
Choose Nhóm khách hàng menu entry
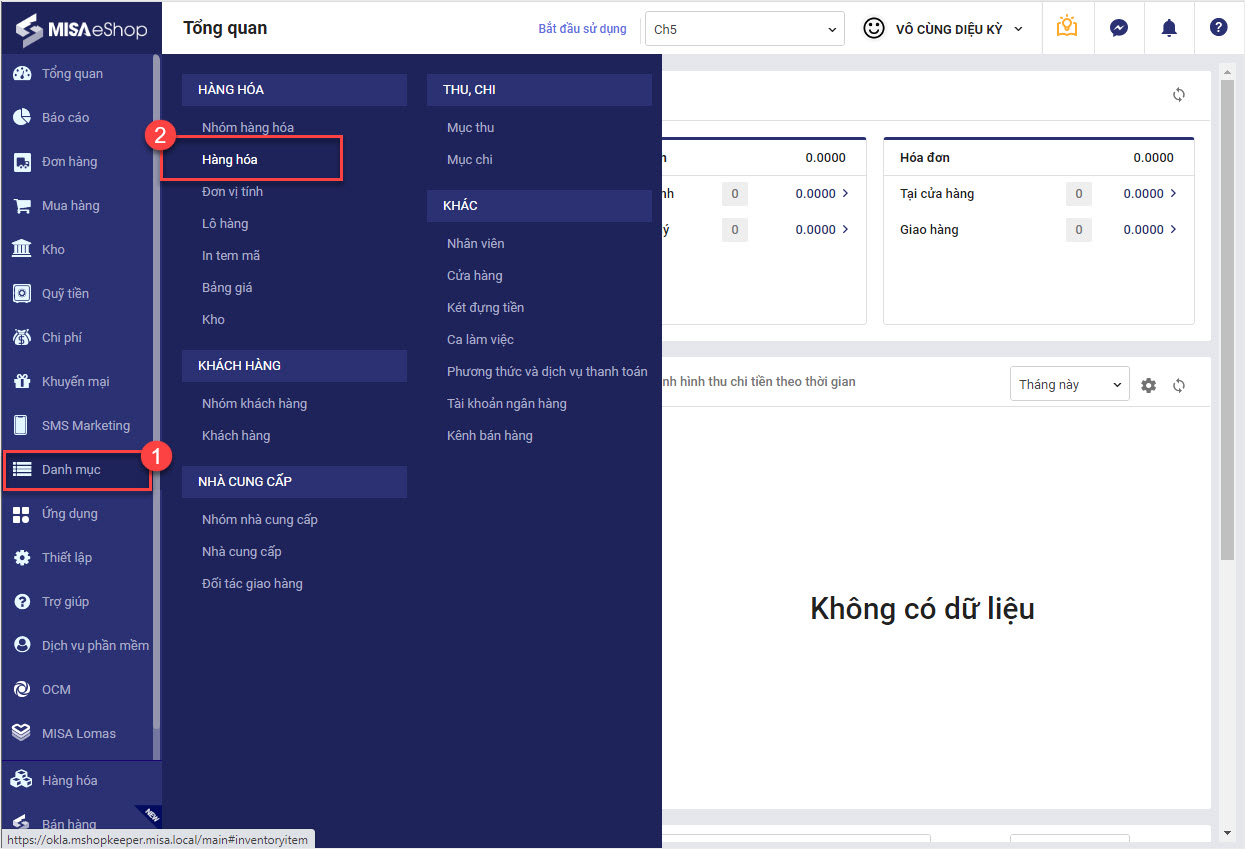point(254,404)
